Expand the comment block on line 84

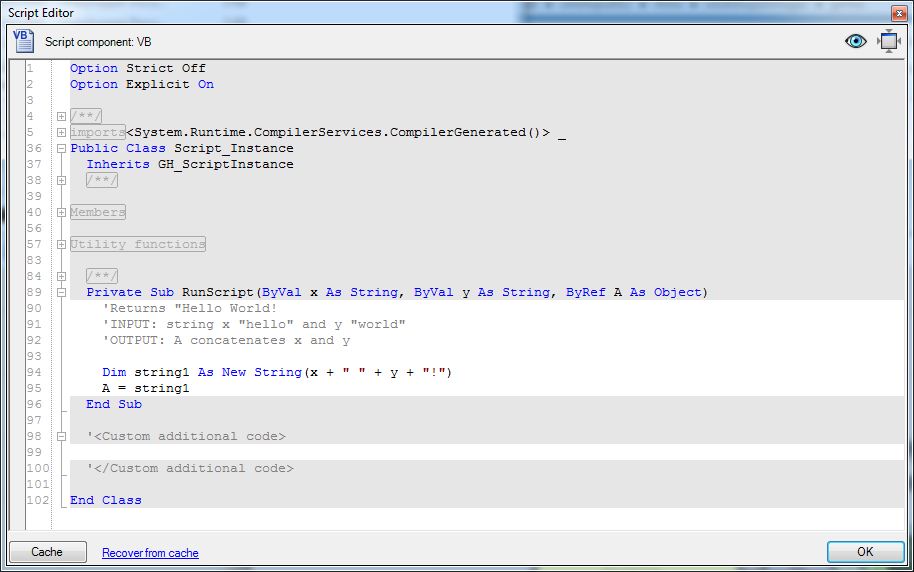click(61, 276)
